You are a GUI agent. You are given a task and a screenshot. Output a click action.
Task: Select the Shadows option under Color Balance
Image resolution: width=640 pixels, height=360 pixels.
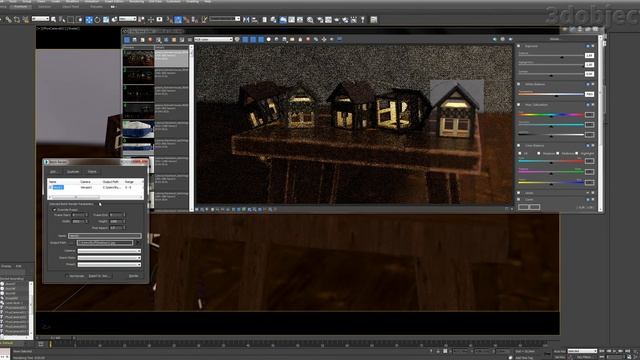click(539, 153)
